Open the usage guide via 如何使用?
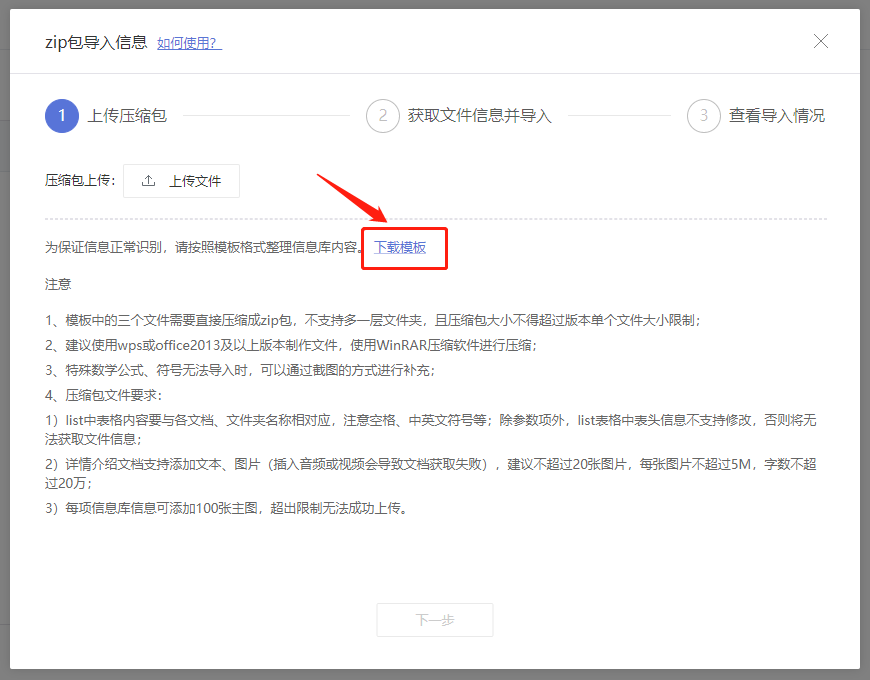Image resolution: width=870 pixels, height=680 pixels. coord(188,43)
